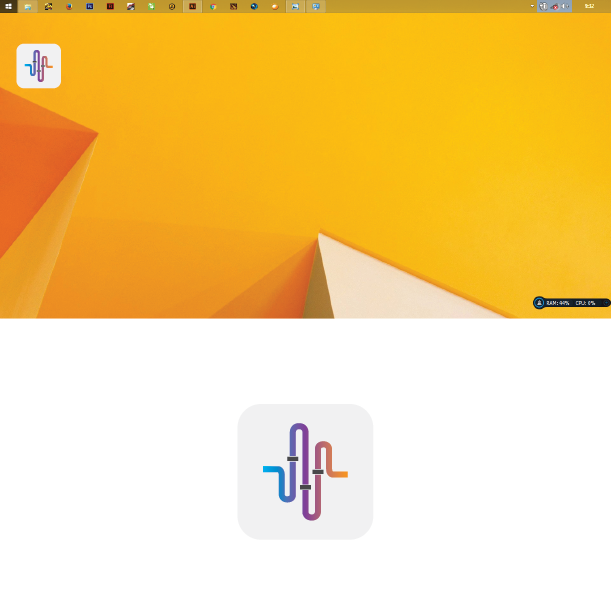
Task: Launch Firefox from the taskbar
Action: click(69, 6)
